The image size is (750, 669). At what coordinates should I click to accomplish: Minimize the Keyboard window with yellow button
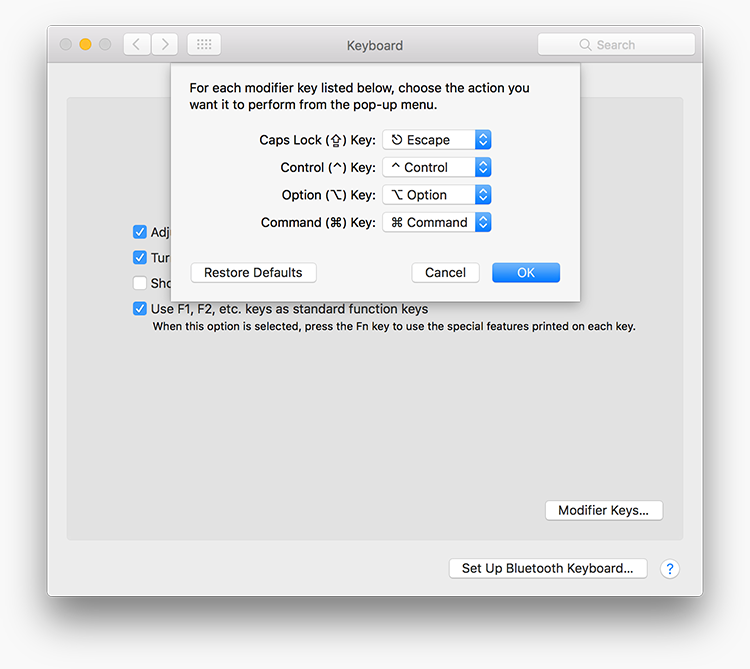click(x=85, y=45)
